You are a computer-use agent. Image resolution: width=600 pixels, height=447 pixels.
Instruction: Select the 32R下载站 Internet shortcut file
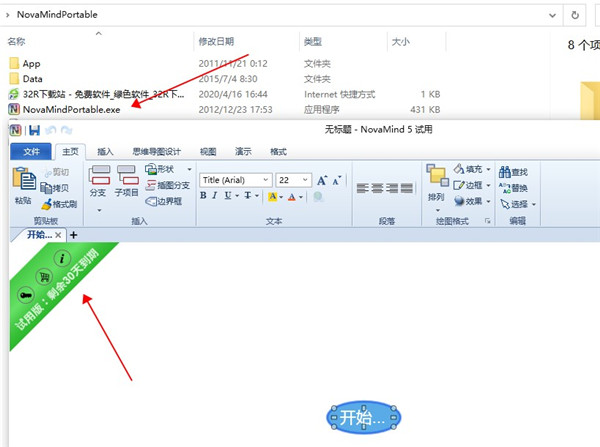coord(96,94)
